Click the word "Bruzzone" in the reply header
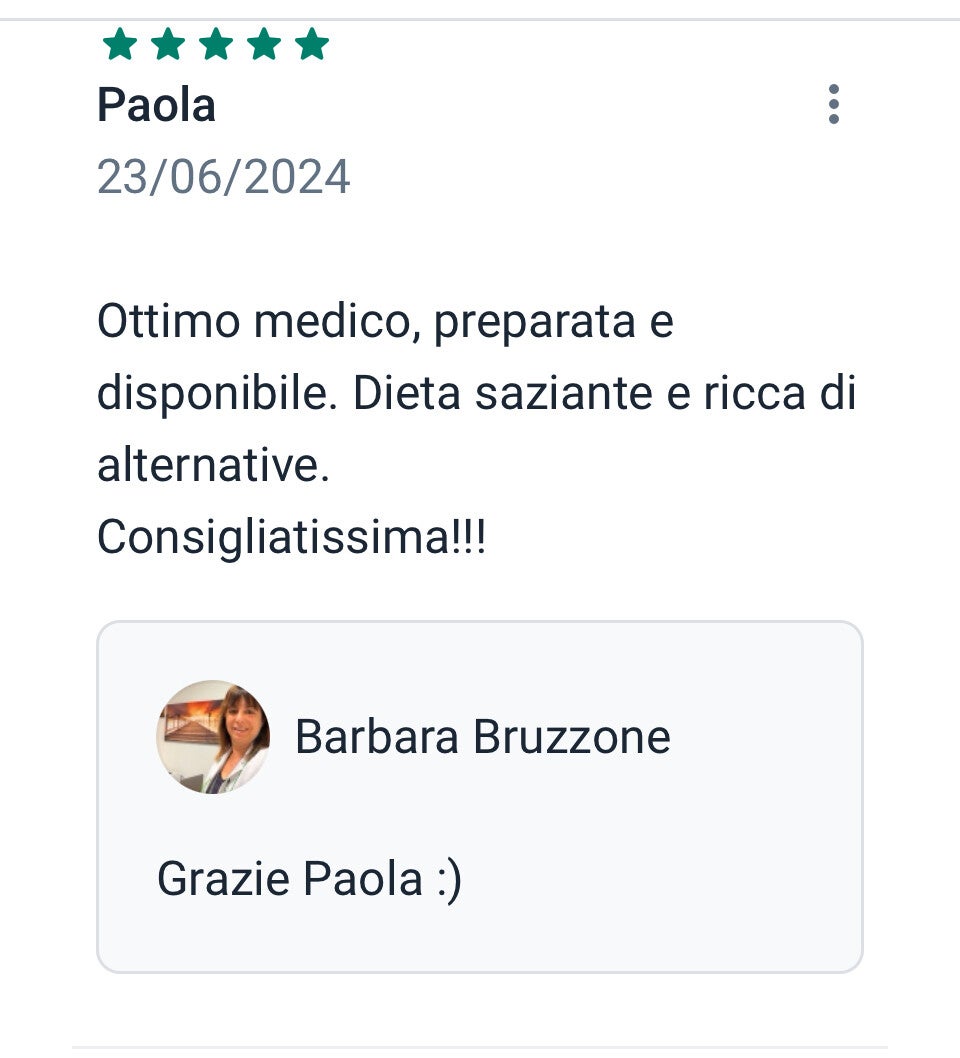The height and width of the screenshot is (1058, 960). [x=571, y=738]
